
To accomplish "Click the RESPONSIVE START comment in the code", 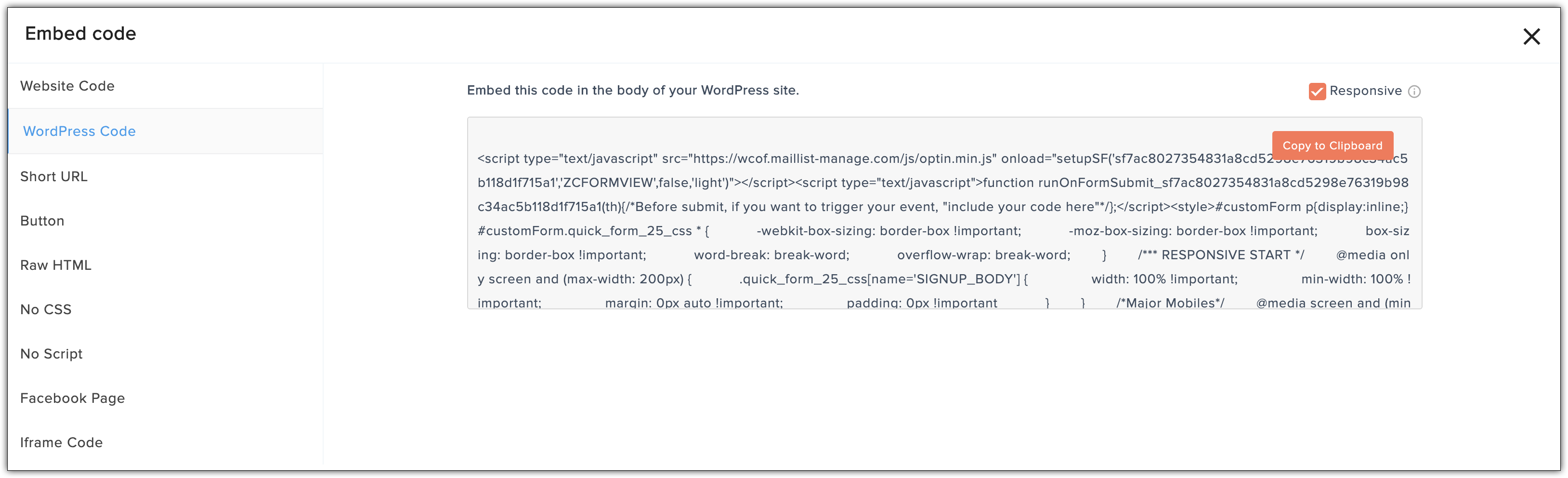I will click(1220, 255).
